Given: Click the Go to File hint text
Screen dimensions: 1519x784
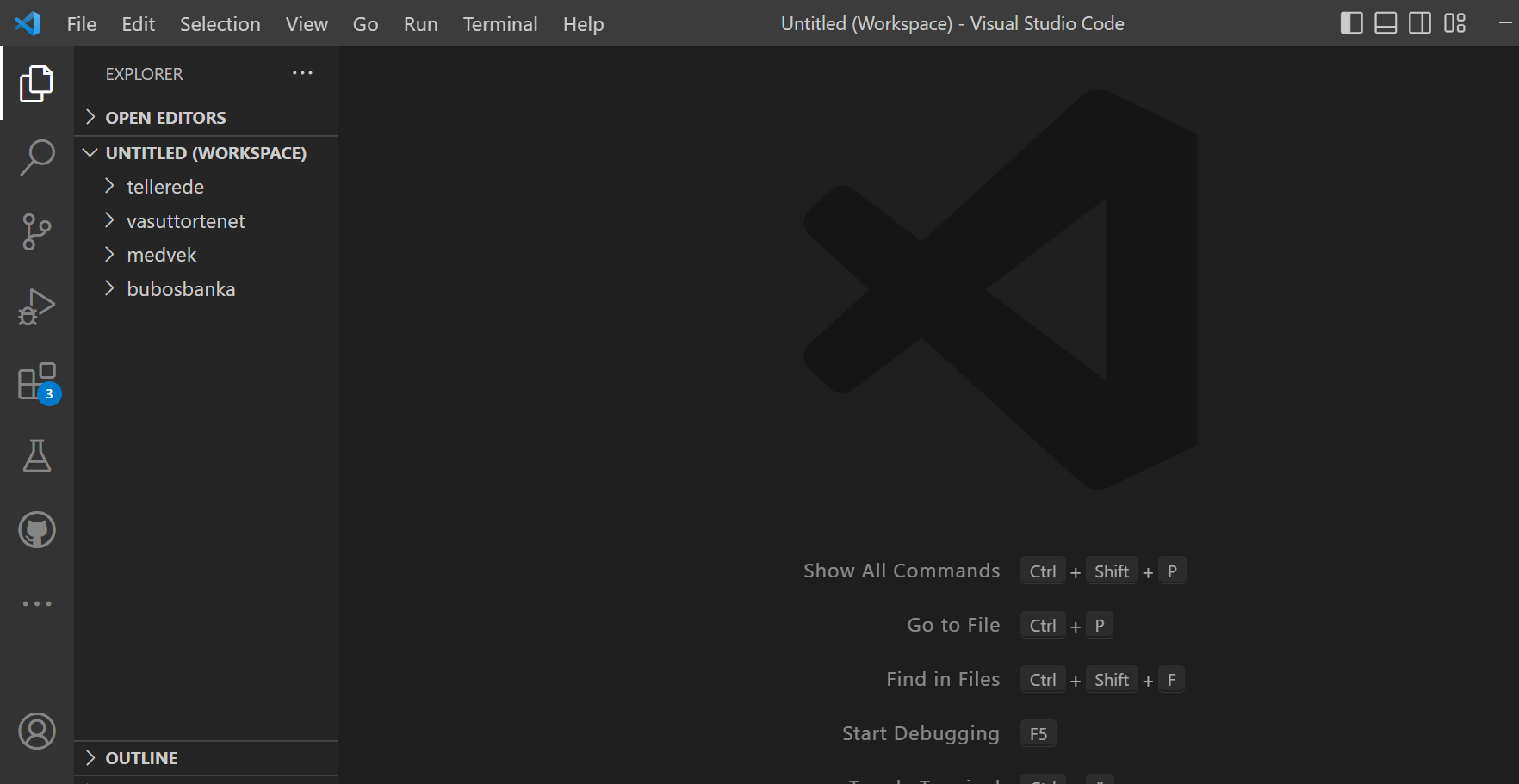Looking at the screenshot, I should (953, 625).
